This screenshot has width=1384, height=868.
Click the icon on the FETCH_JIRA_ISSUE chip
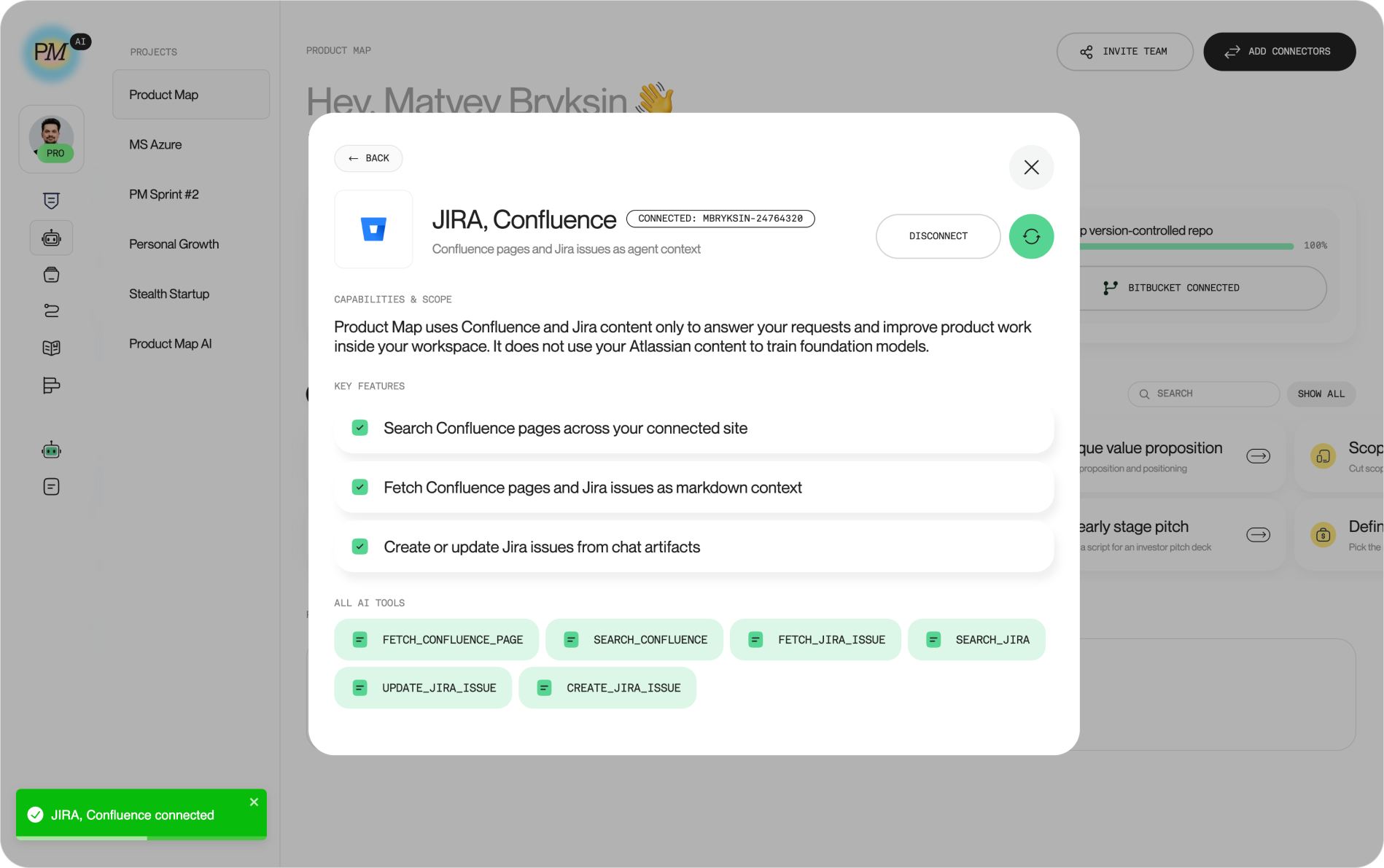(756, 640)
